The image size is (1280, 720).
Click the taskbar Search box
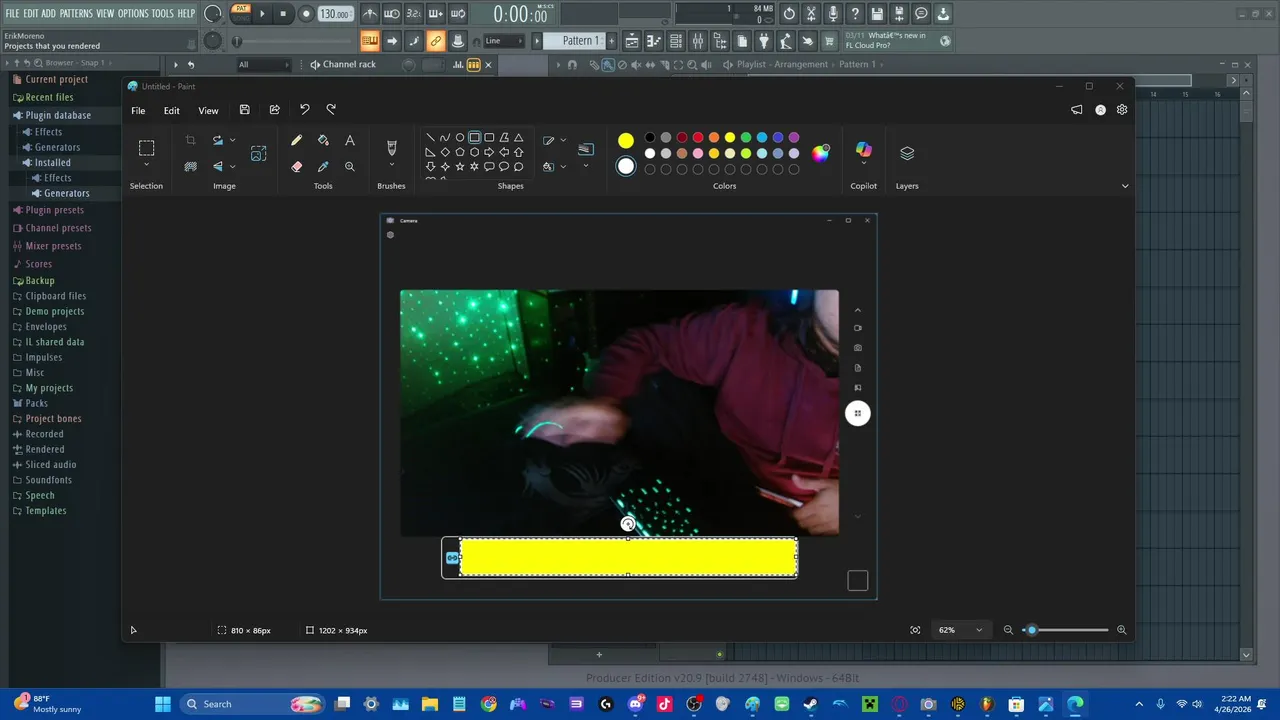pos(253,704)
